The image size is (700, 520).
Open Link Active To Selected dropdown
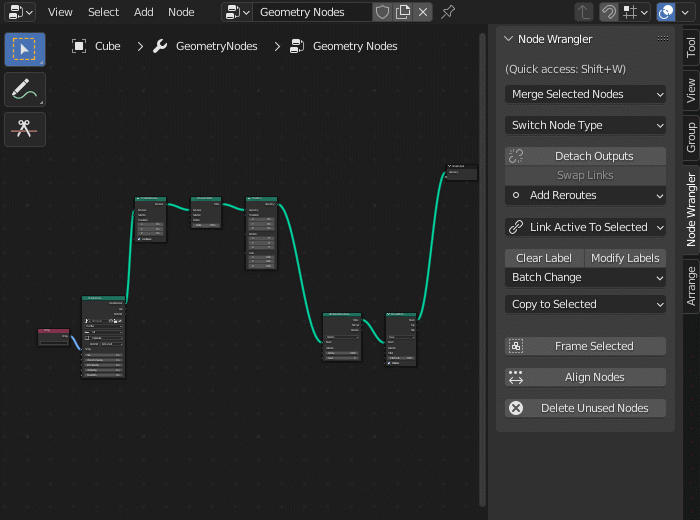click(x=585, y=227)
